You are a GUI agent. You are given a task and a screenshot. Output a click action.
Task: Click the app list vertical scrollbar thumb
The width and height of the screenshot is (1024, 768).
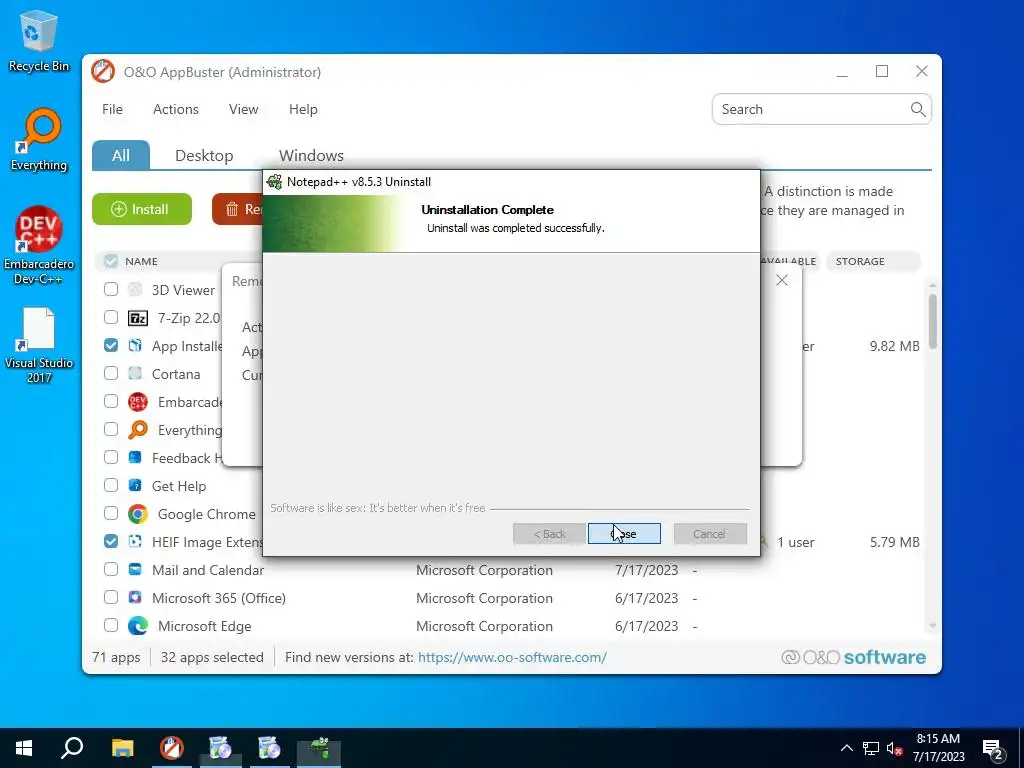(933, 321)
